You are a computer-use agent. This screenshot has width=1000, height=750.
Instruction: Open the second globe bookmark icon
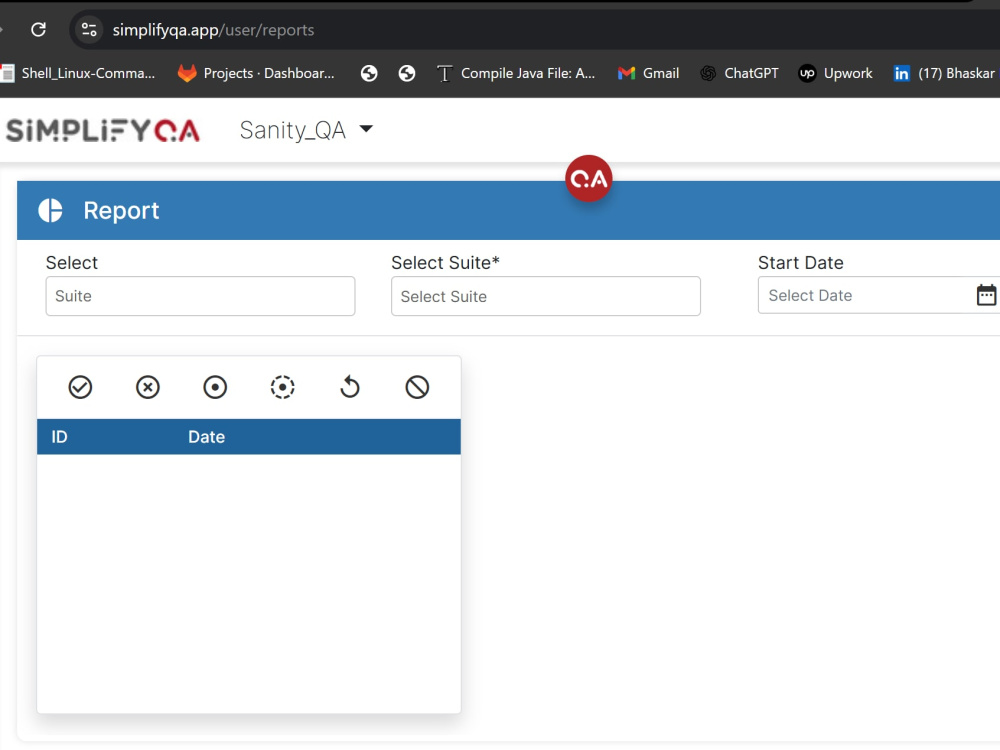[x=406, y=73]
